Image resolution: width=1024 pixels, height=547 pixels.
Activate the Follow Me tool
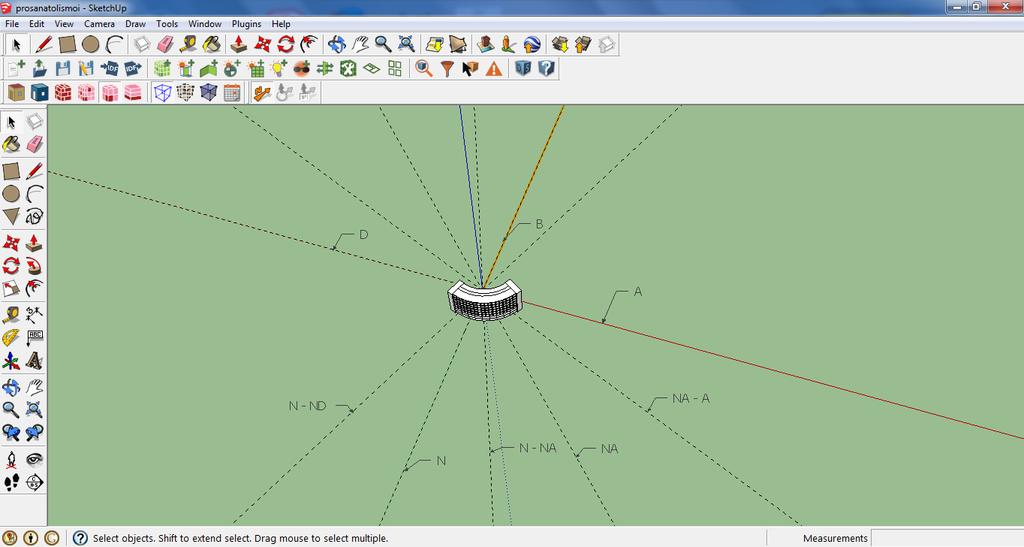34,266
